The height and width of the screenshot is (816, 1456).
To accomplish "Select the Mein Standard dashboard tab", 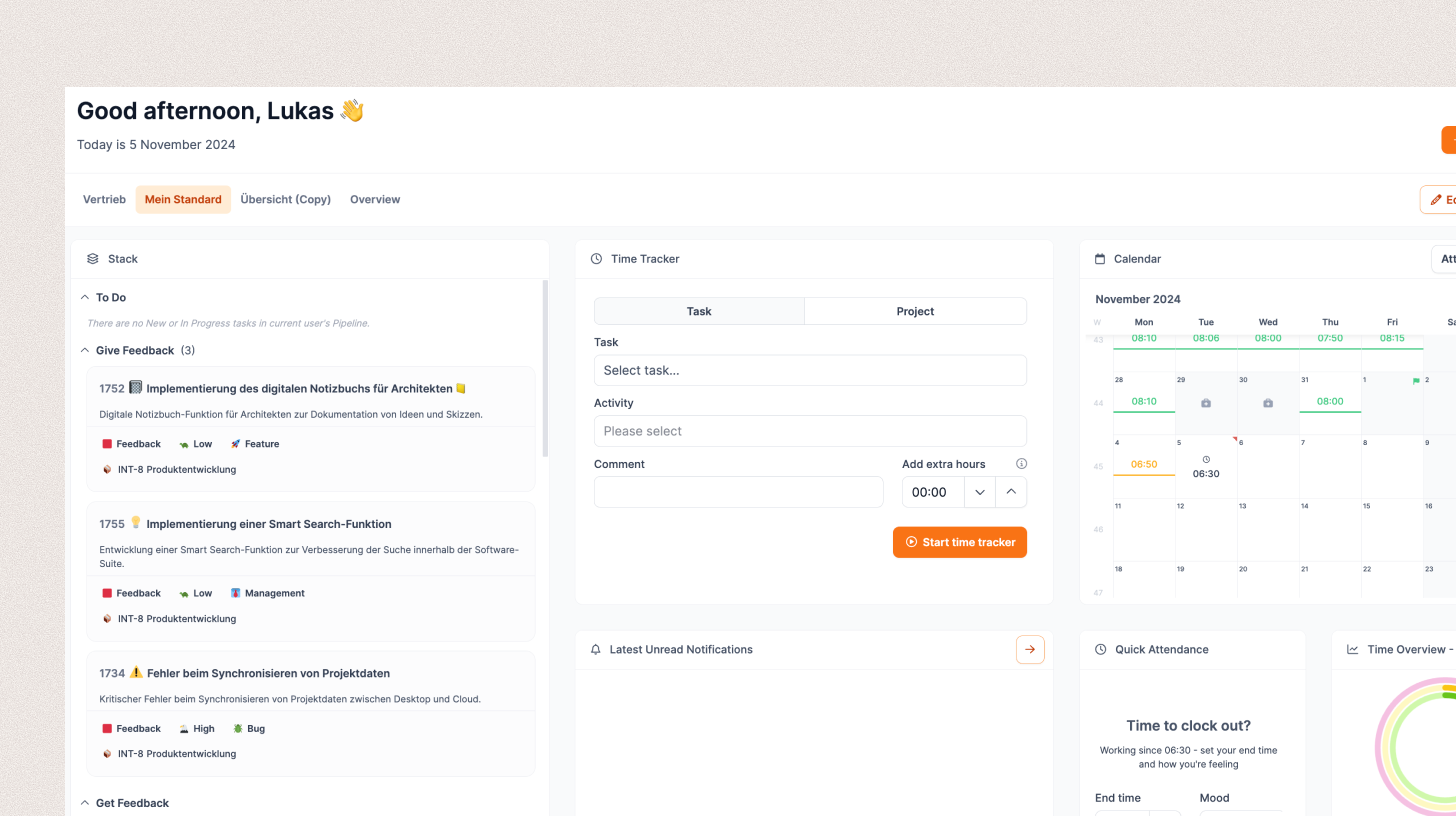I will pyautogui.click(x=183, y=200).
